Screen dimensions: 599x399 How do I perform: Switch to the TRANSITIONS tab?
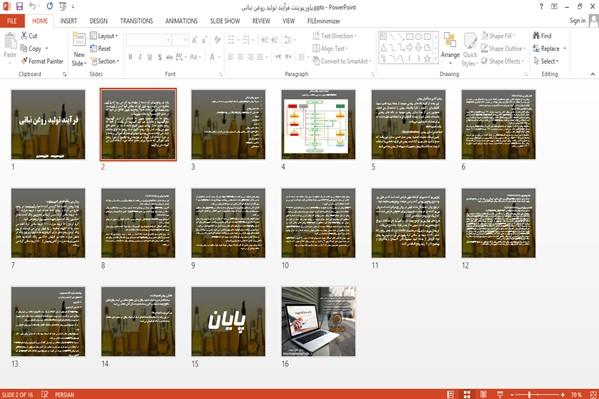click(136, 21)
